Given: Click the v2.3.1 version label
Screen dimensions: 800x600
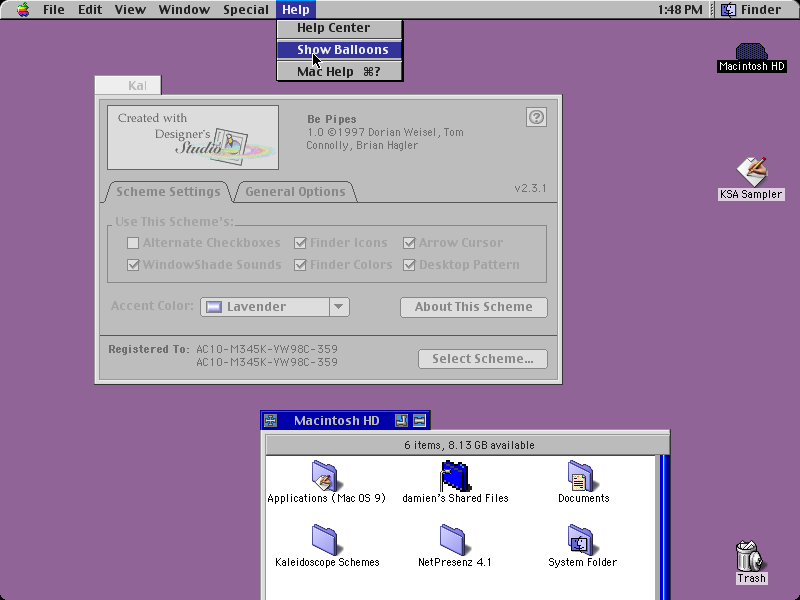Looking at the screenshot, I should [x=530, y=188].
